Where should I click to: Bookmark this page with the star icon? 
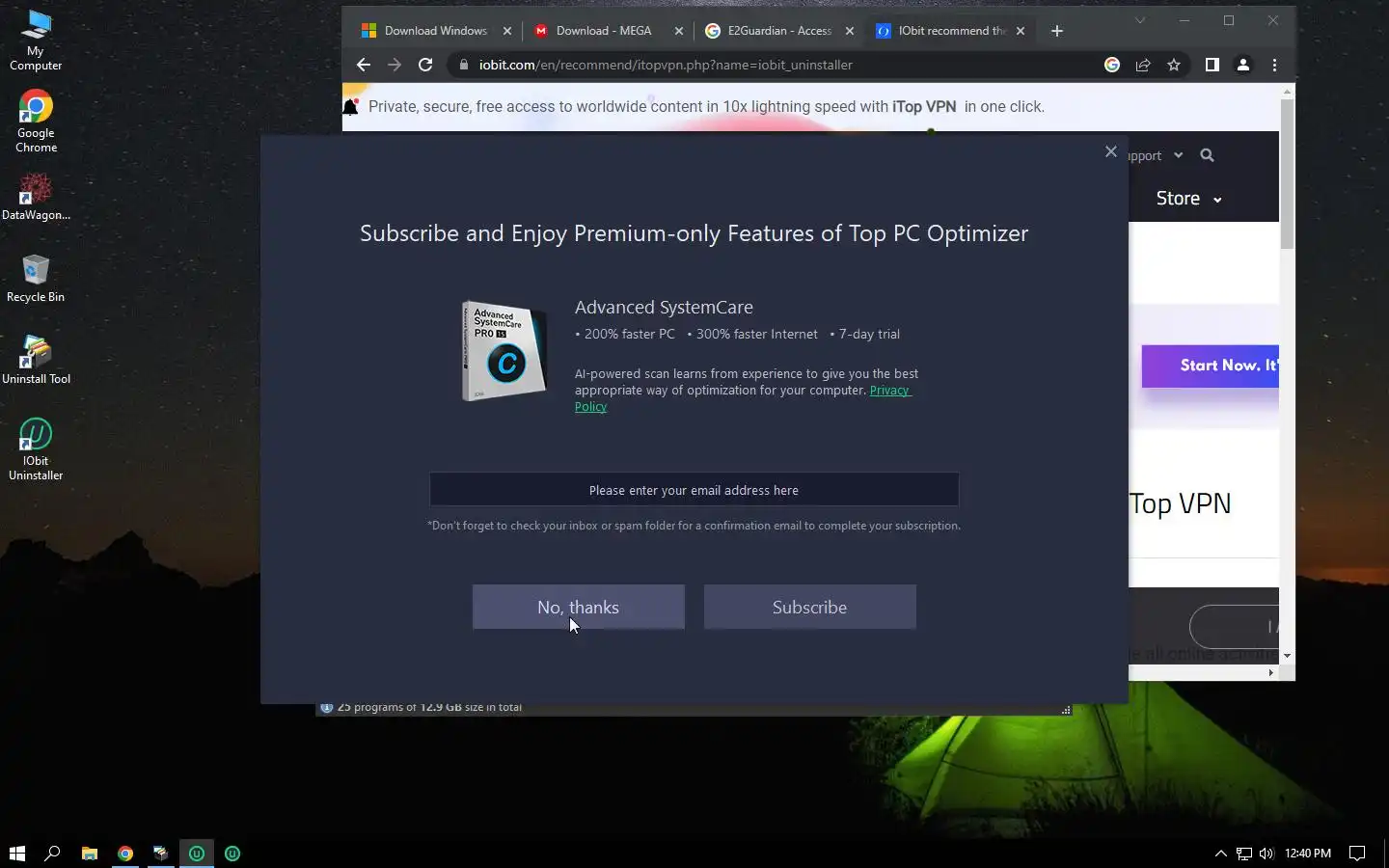1174,65
